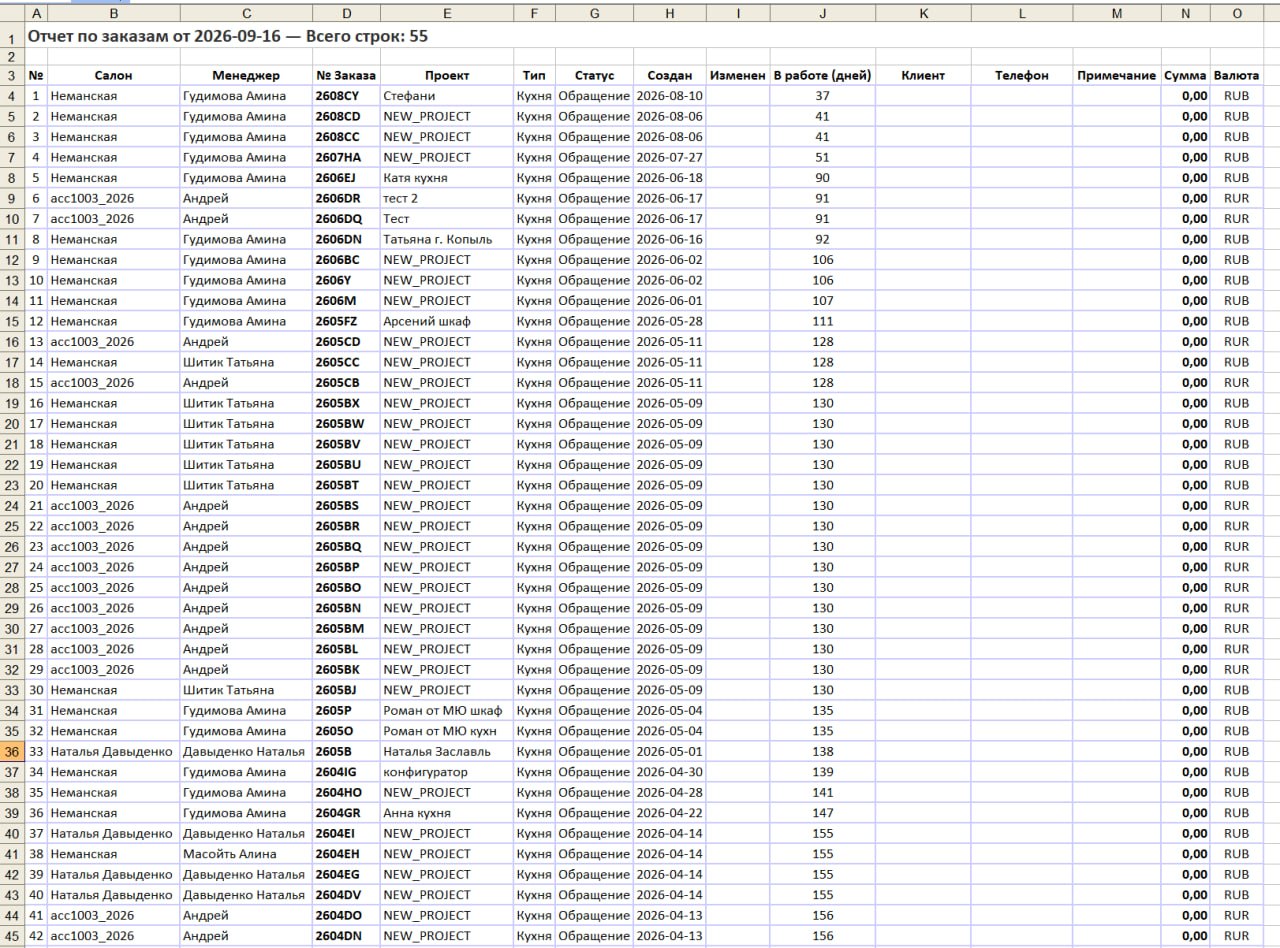Screen dimensions: 1280x948
Task: Click cell with order 2606DN
Action: [x=346, y=239]
